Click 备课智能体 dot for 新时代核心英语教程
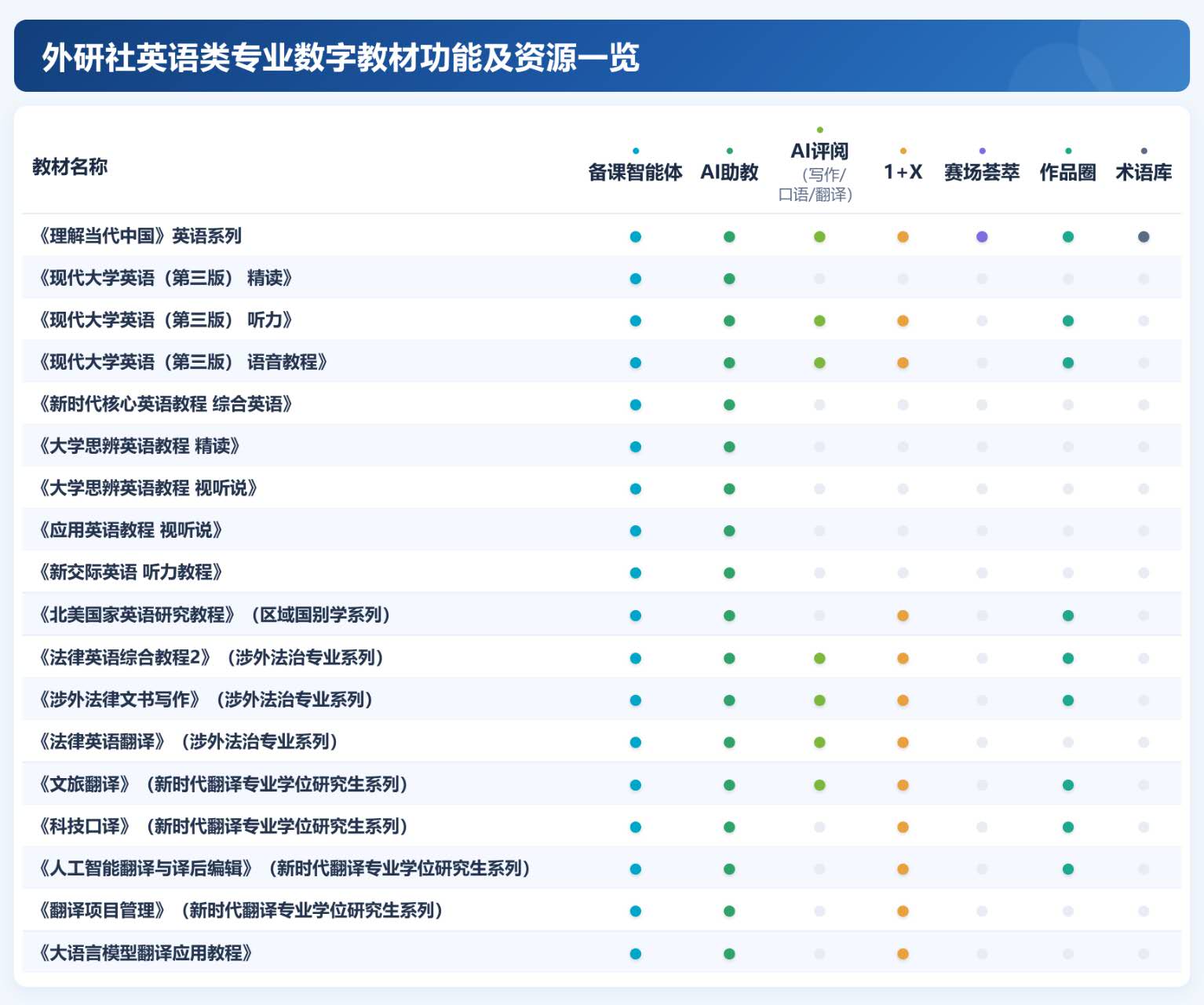The width and height of the screenshot is (1204, 1005). (636, 404)
